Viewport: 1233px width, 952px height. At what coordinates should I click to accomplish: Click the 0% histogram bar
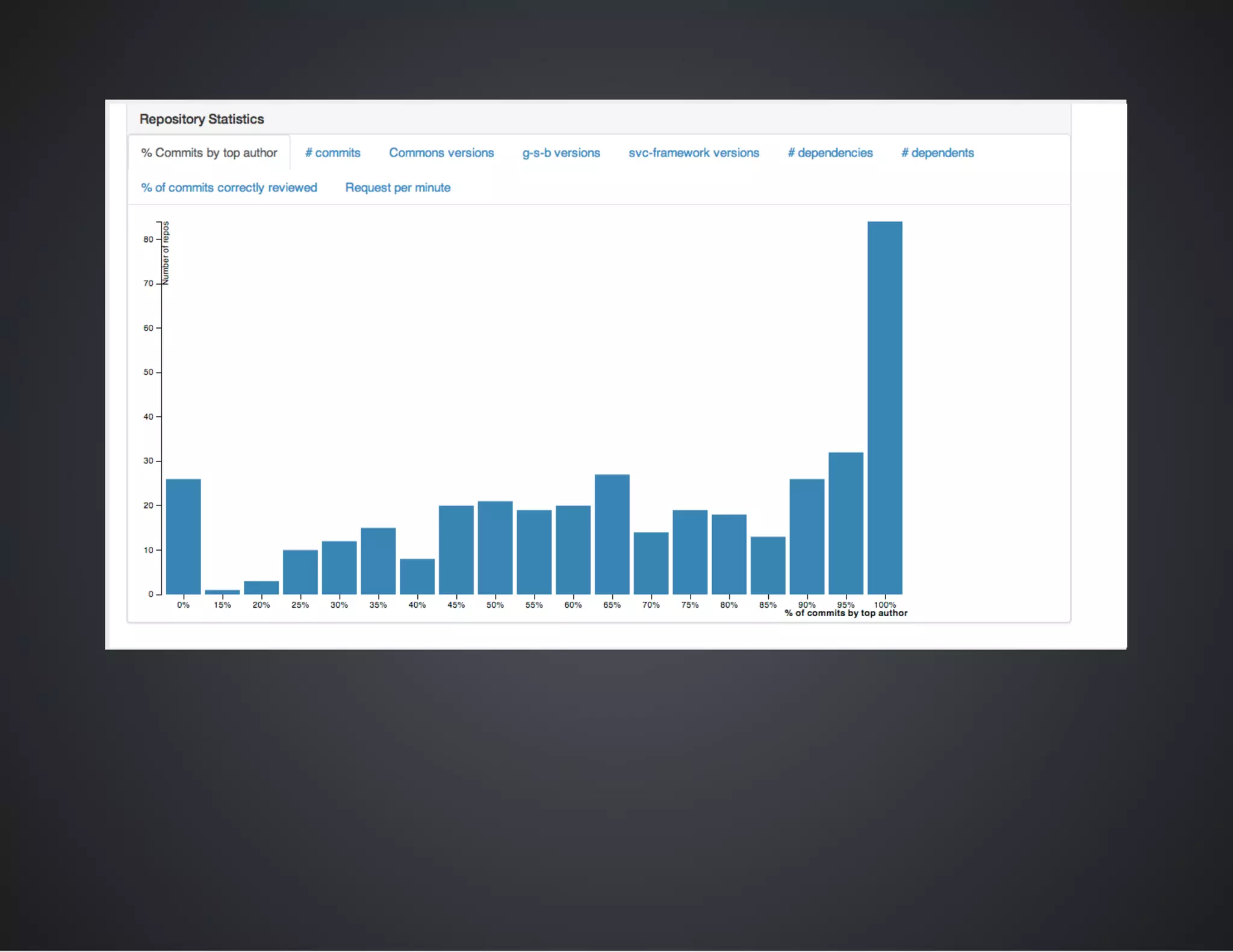[x=184, y=537]
